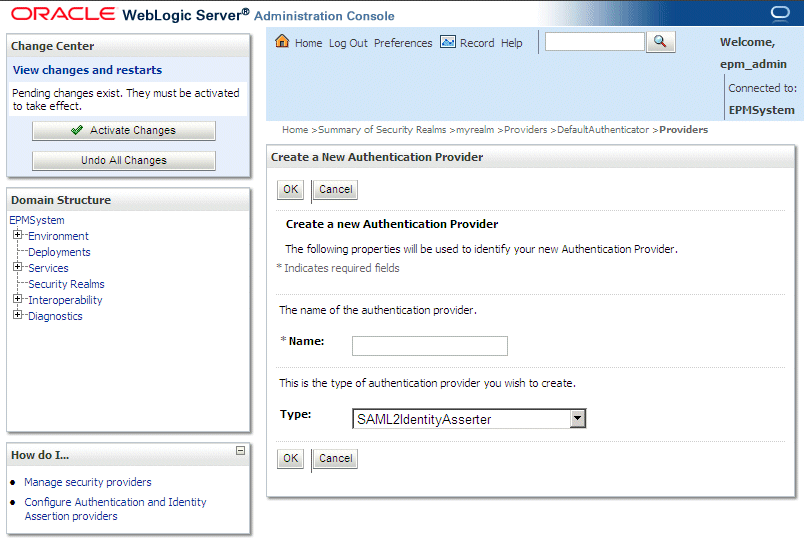The height and width of the screenshot is (539, 804).
Task: Click the search magnifier button
Action: (661, 42)
